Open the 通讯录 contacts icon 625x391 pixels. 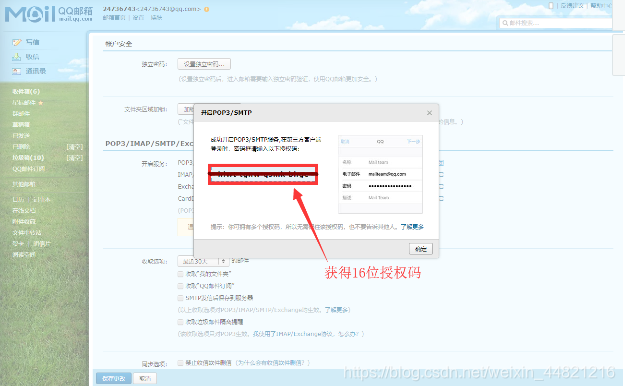[x=16, y=71]
